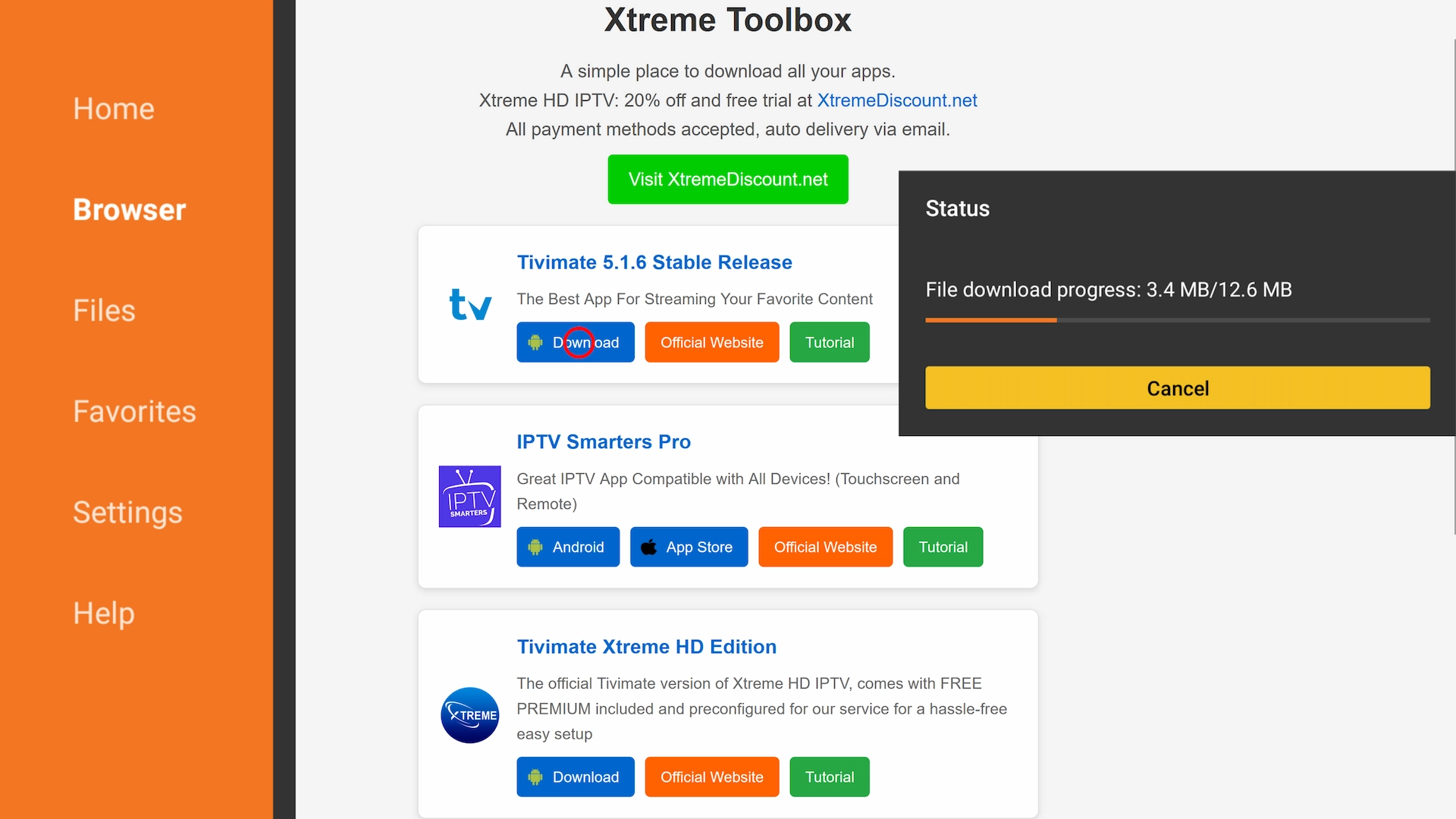1456x819 pixels.
Task: Open the Files section
Action: pyautogui.click(x=104, y=310)
